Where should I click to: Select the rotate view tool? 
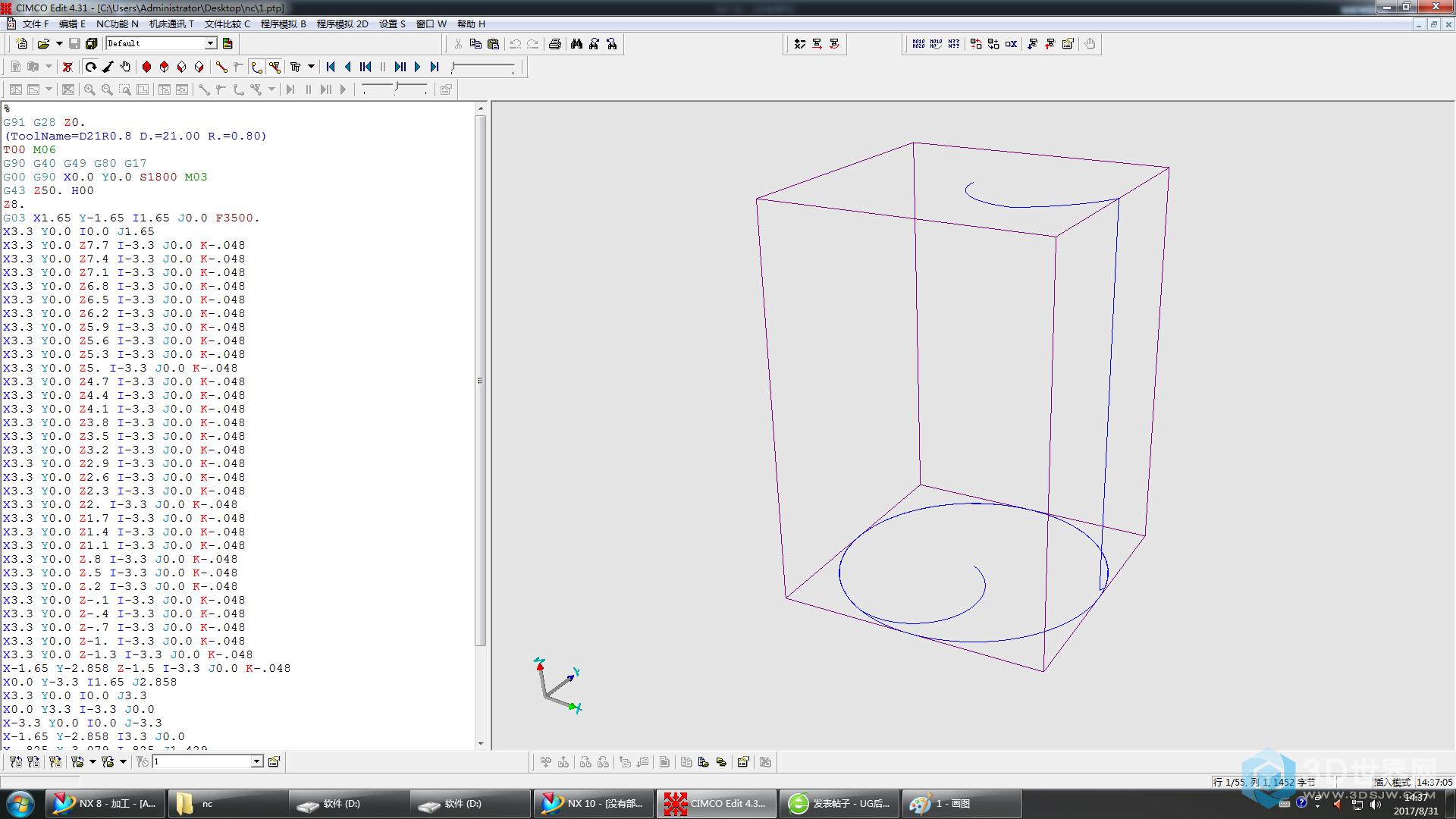[x=91, y=67]
